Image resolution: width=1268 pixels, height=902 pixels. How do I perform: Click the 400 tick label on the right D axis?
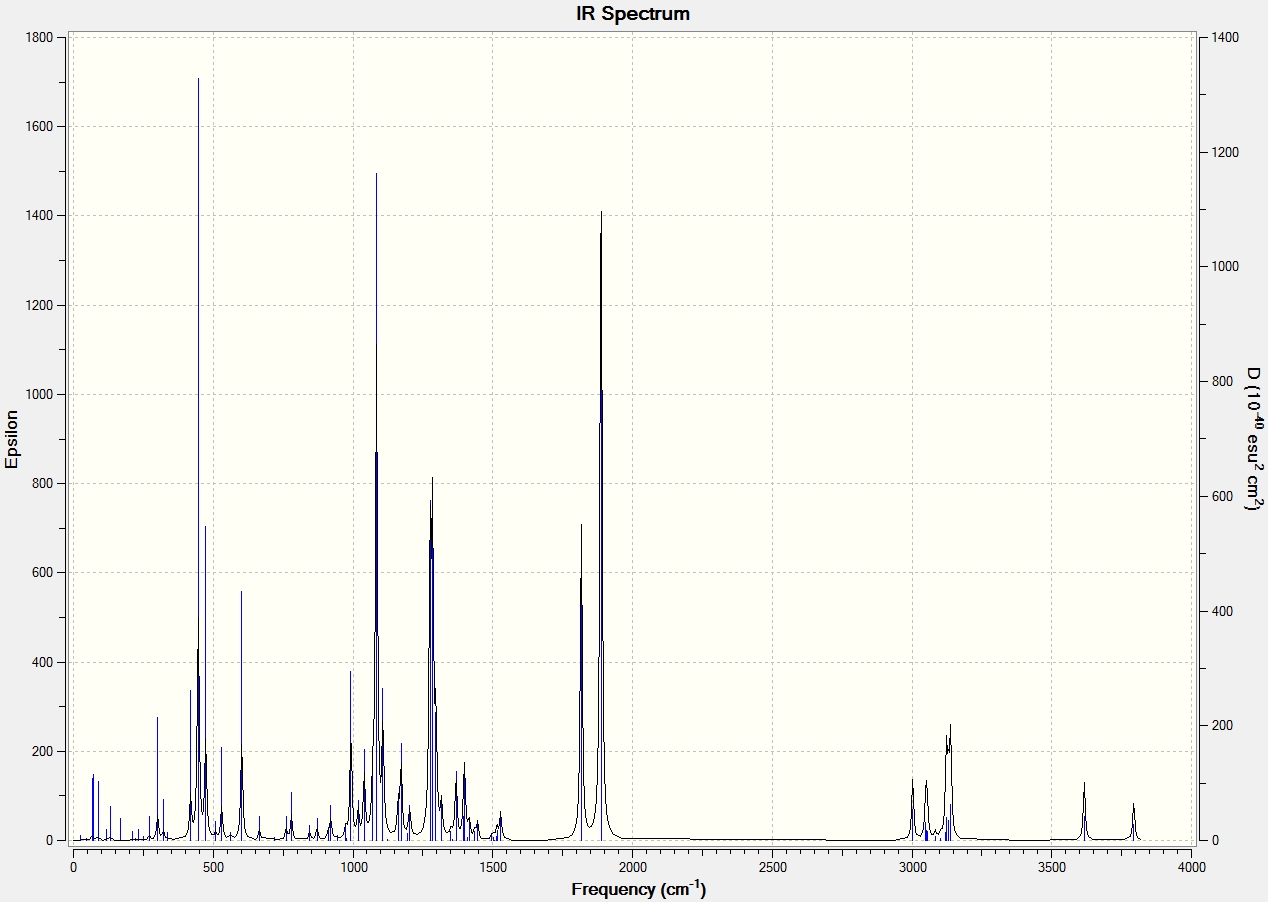pyautogui.click(x=1222, y=611)
